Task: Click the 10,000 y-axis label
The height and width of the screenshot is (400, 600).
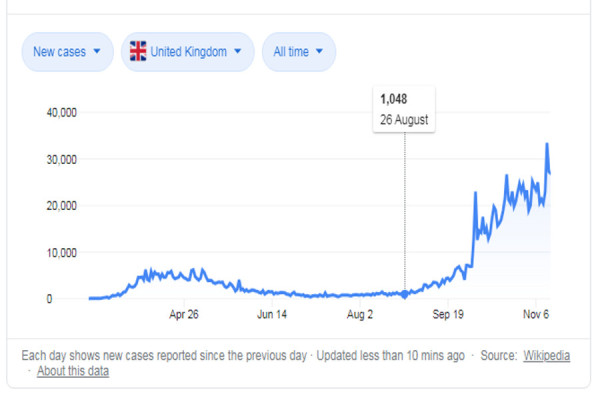Action: pyautogui.click(x=62, y=252)
